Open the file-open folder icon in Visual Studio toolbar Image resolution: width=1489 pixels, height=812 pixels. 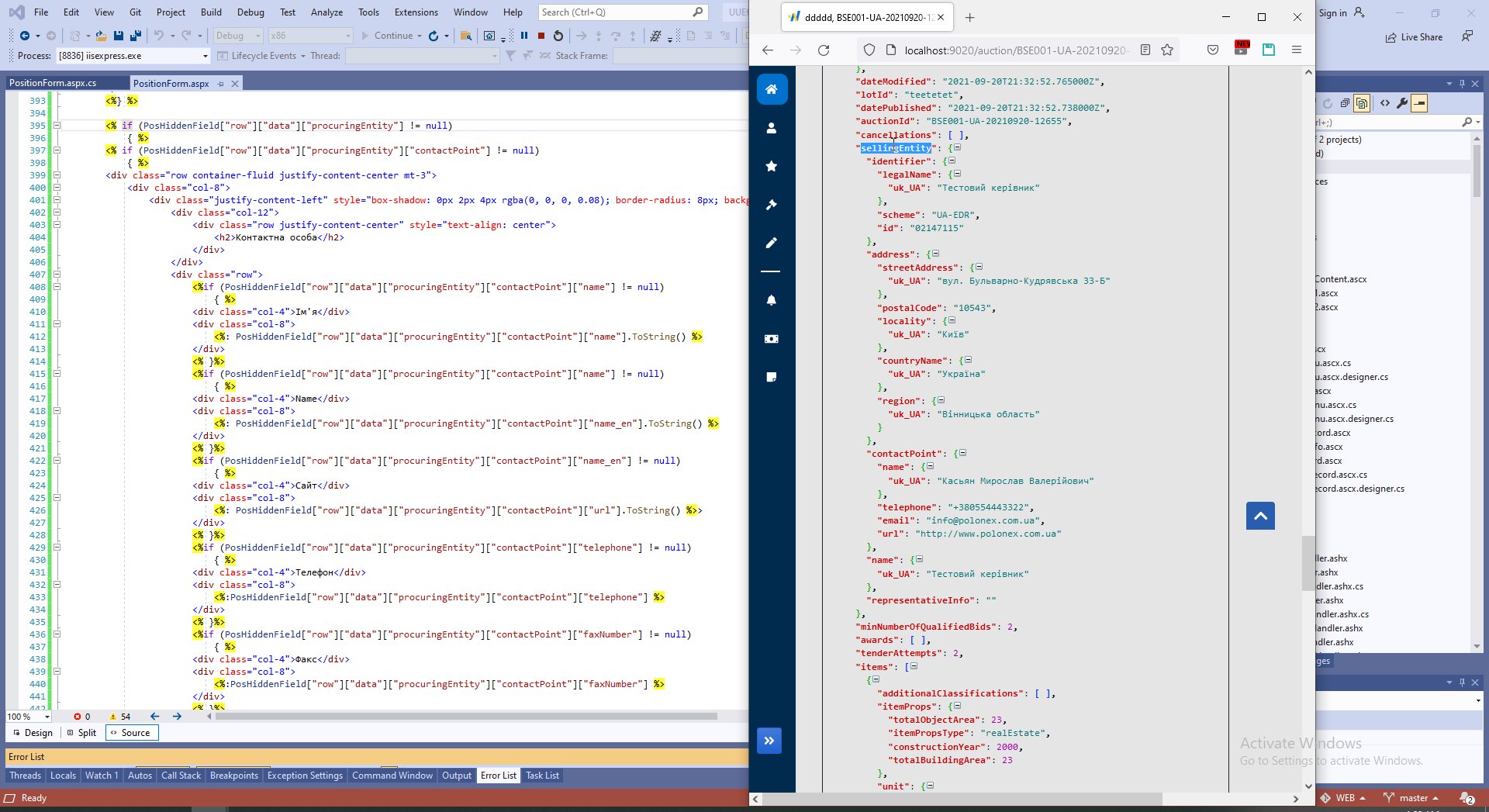pyautogui.click(x=101, y=36)
